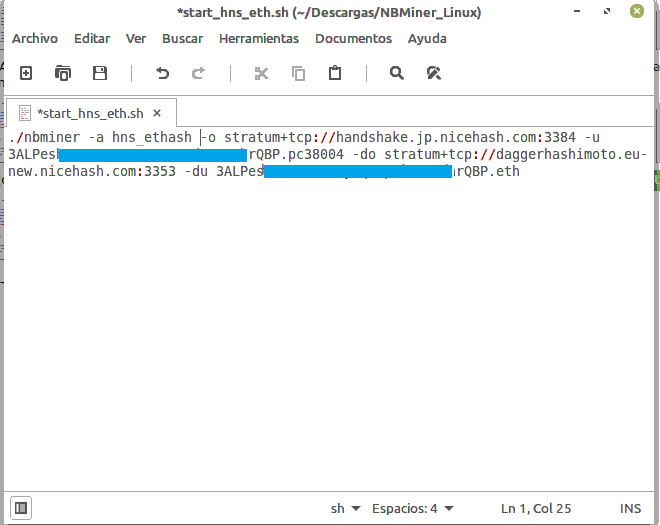
Task: Click the word nbminer in the script
Action: click(52, 137)
